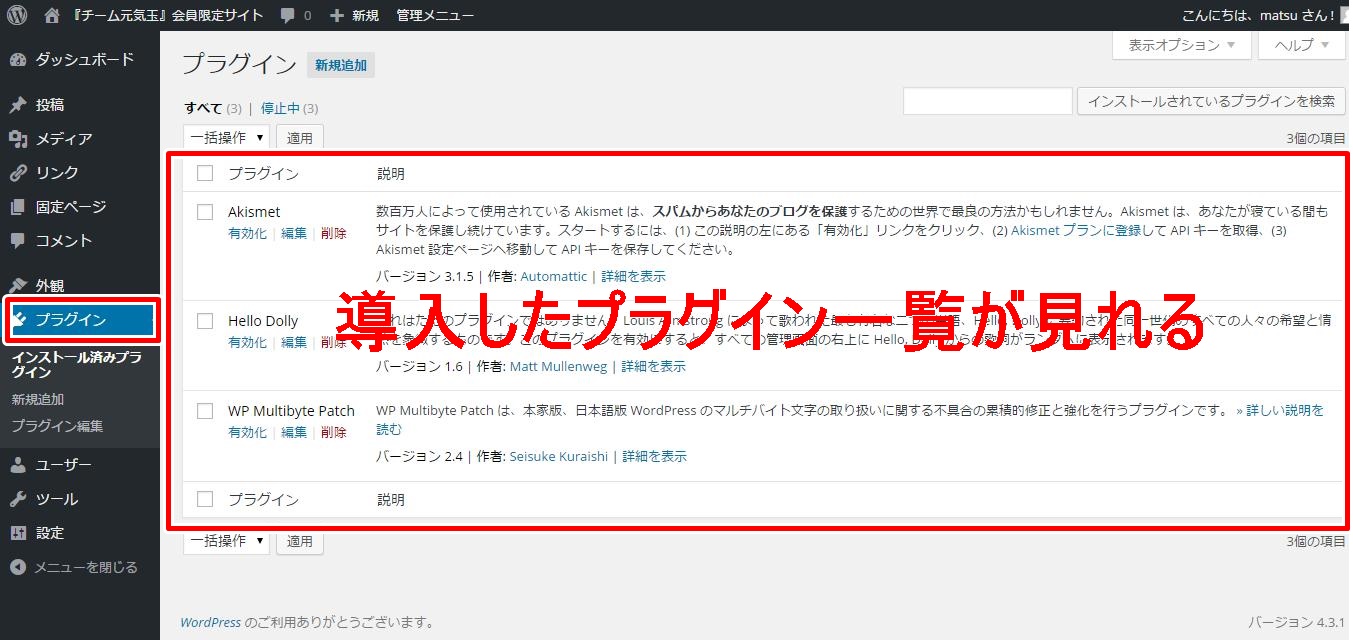Click the 投稿 pushpin icon

tap(18, 105)
